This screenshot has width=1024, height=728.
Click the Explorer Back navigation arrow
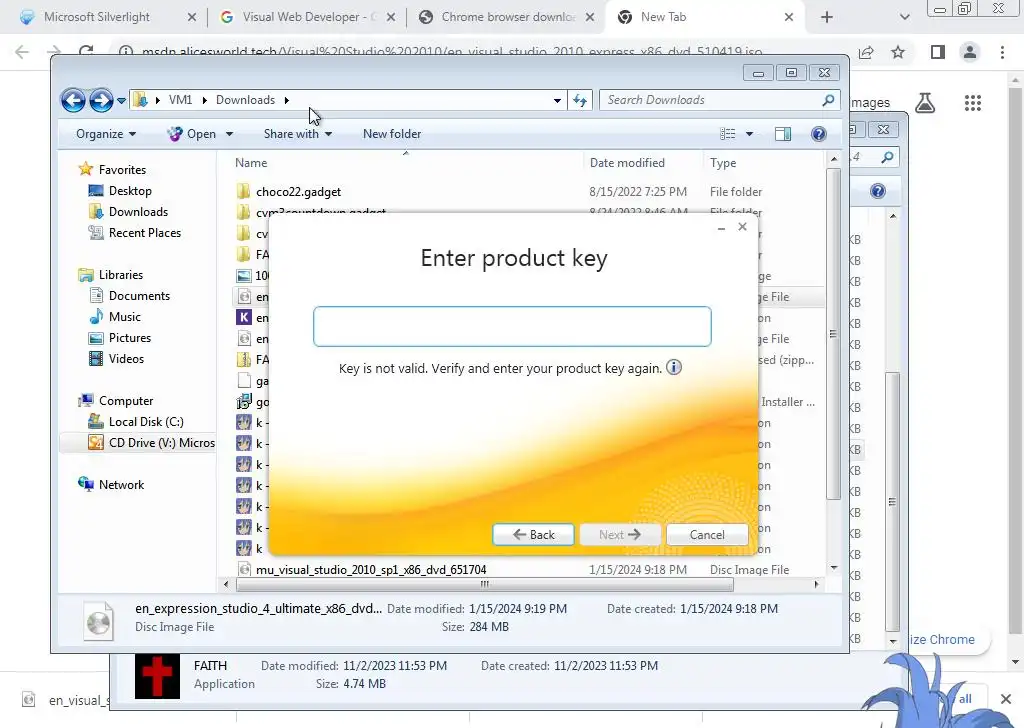pyautogui.click(x=73, y=101)
